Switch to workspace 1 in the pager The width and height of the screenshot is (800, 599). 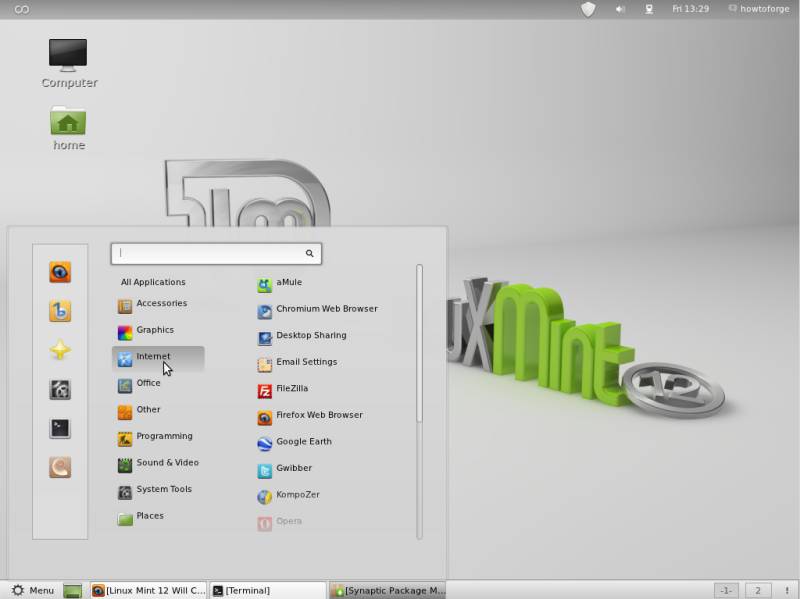726,591
